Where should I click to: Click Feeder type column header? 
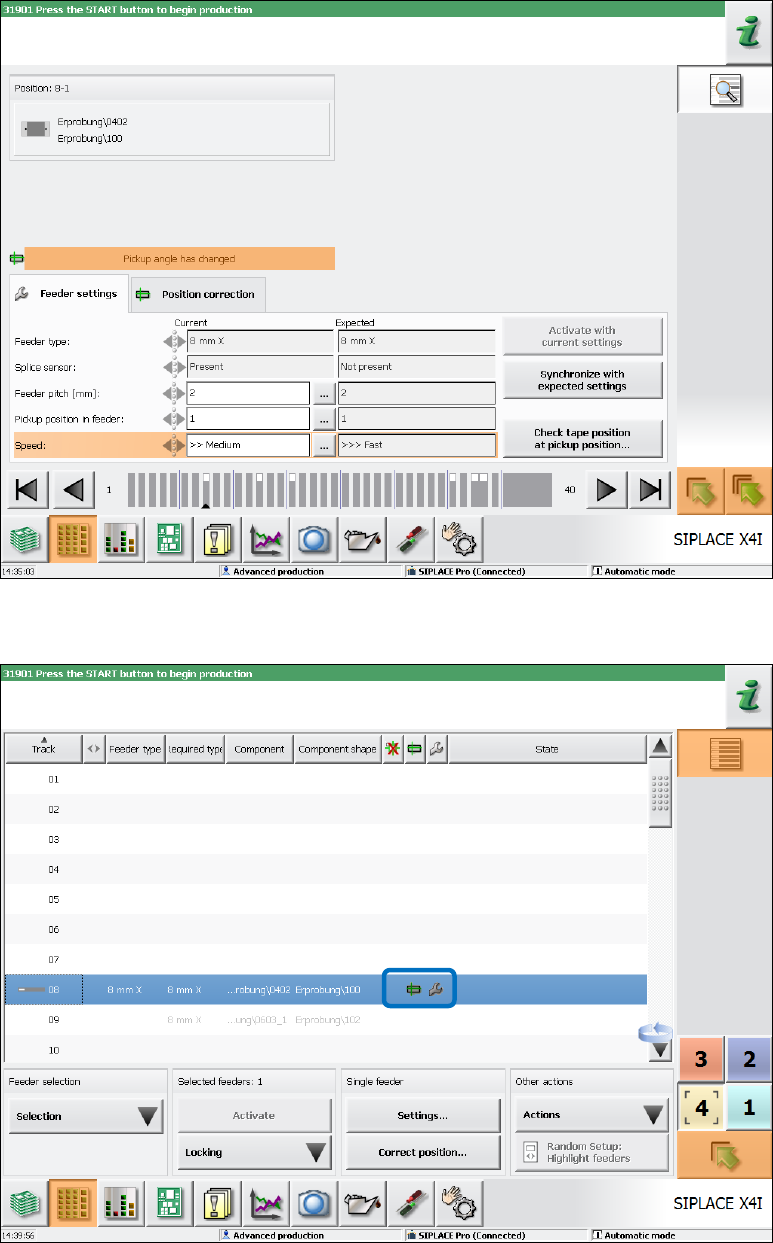[135, 749]
